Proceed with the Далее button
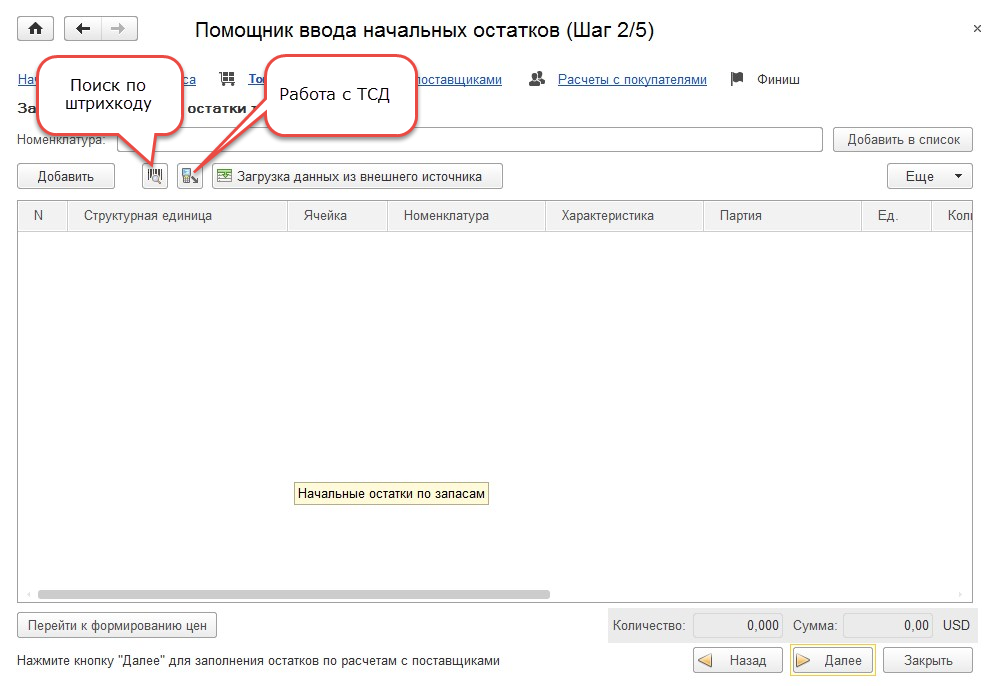The image size is (994, 686). 832,660
